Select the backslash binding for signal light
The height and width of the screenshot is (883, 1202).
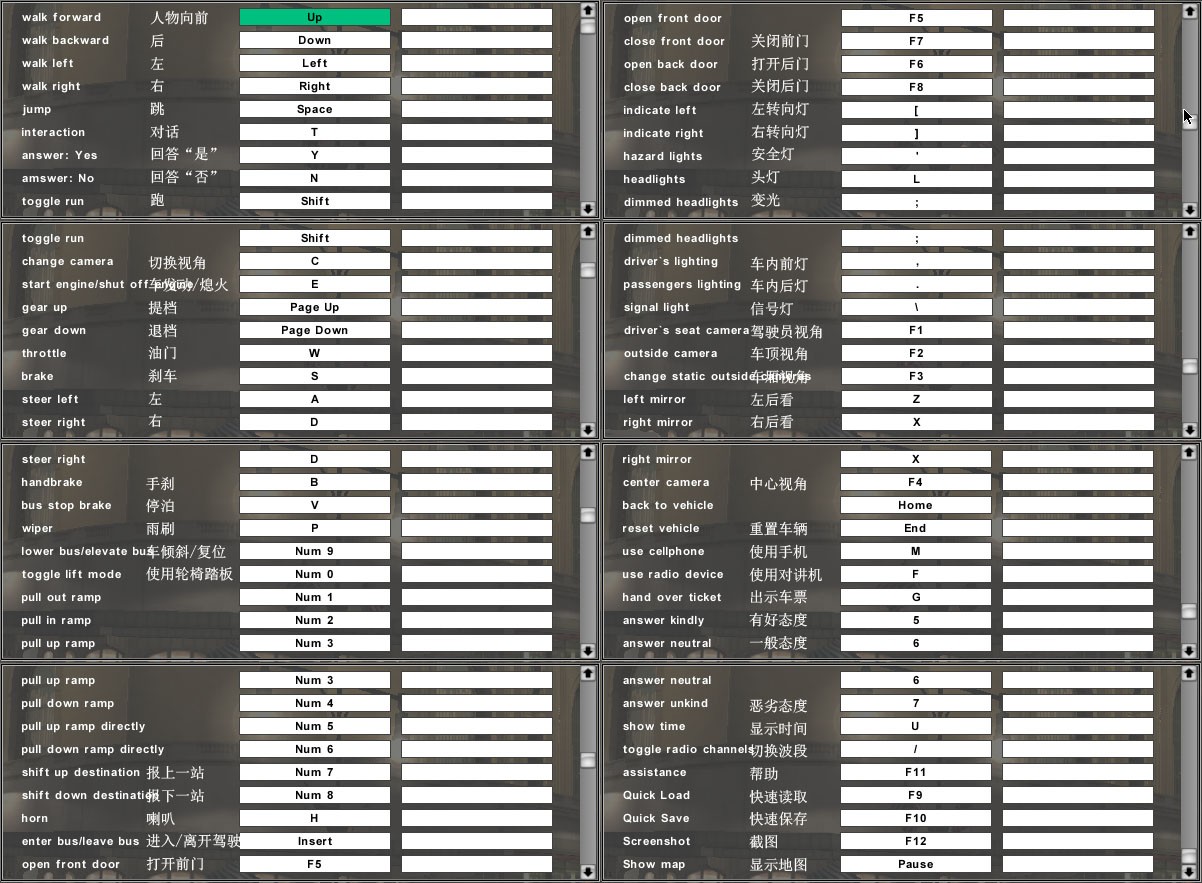coord(917,307)
